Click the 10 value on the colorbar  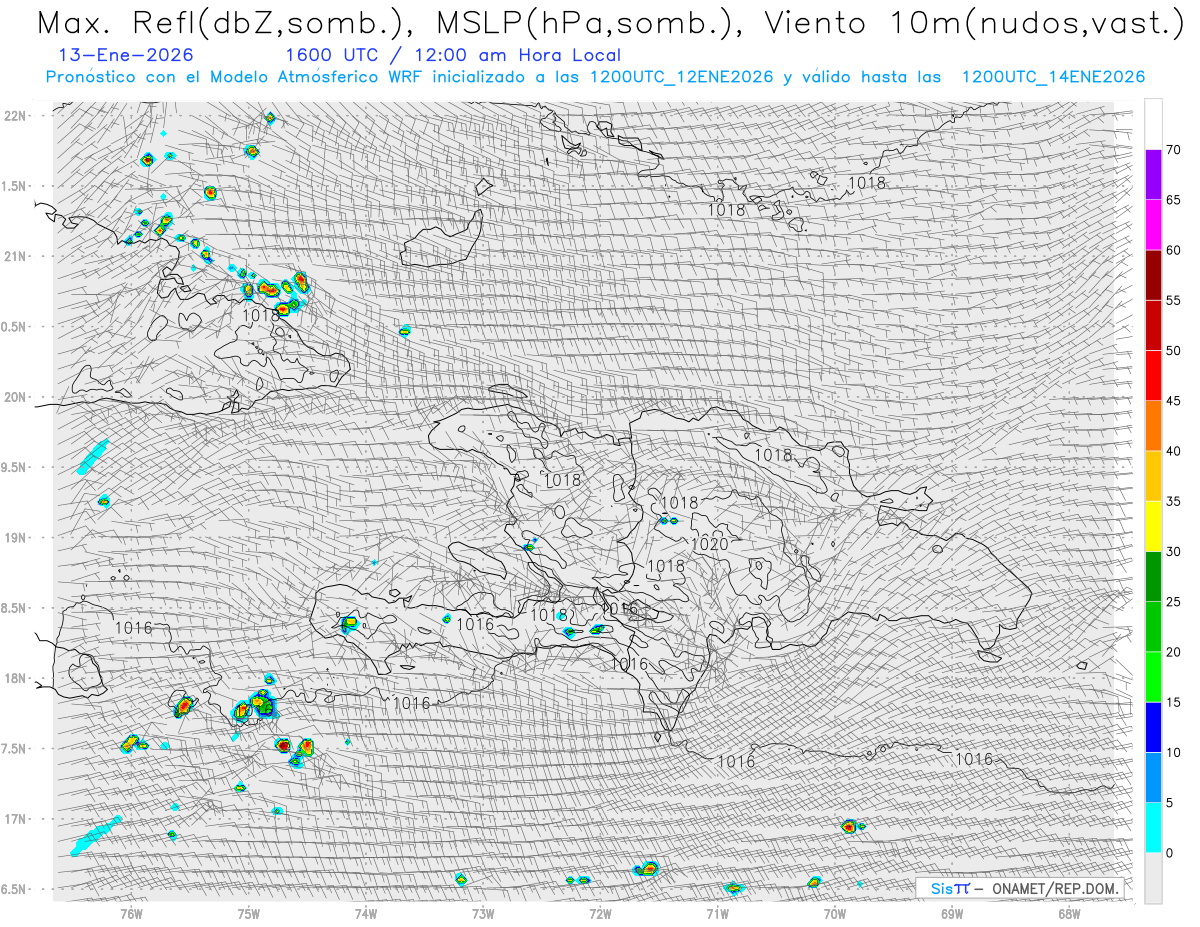1173,752
